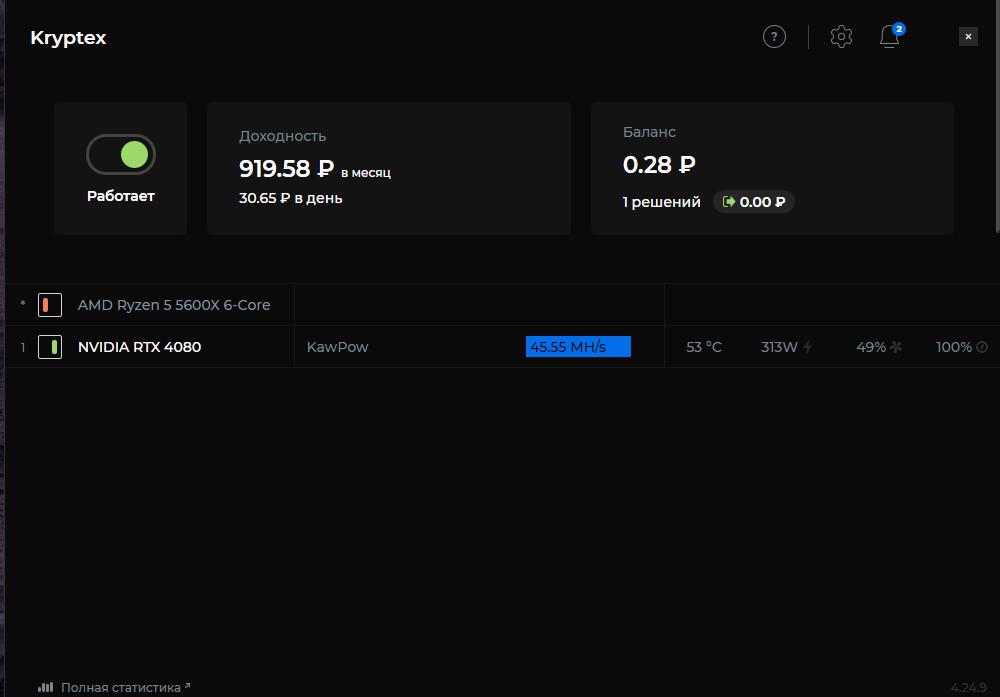1000x697 pixels.
Task: Click the fan speed icon beside 49%
Action: pyautogui.click(x=896, y=347)
